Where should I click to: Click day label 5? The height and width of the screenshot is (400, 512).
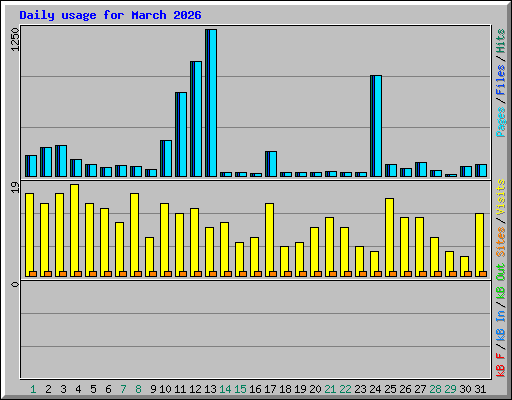(x=93, y=389)
